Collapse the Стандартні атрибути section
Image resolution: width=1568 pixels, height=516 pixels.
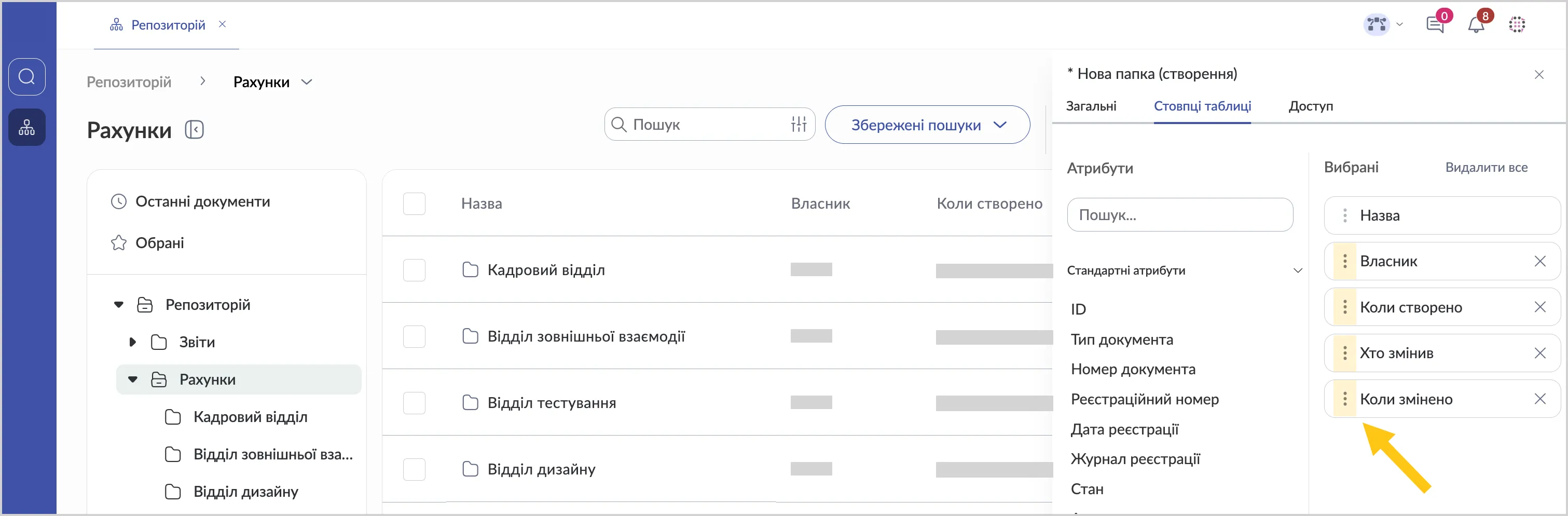pyautogui.click(x=1297, y=270)
